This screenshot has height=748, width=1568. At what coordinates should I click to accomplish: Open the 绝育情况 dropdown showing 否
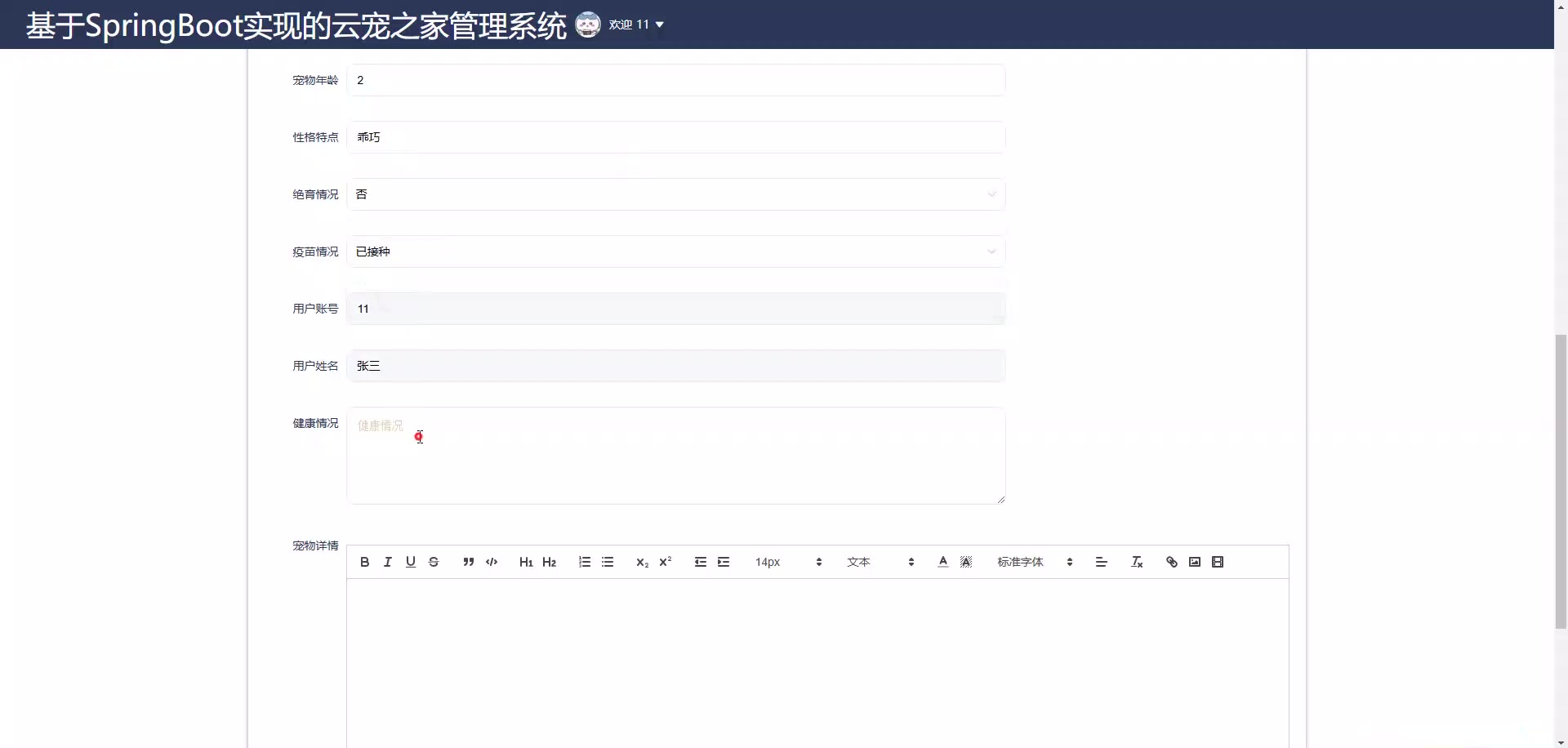pos(675,194)
